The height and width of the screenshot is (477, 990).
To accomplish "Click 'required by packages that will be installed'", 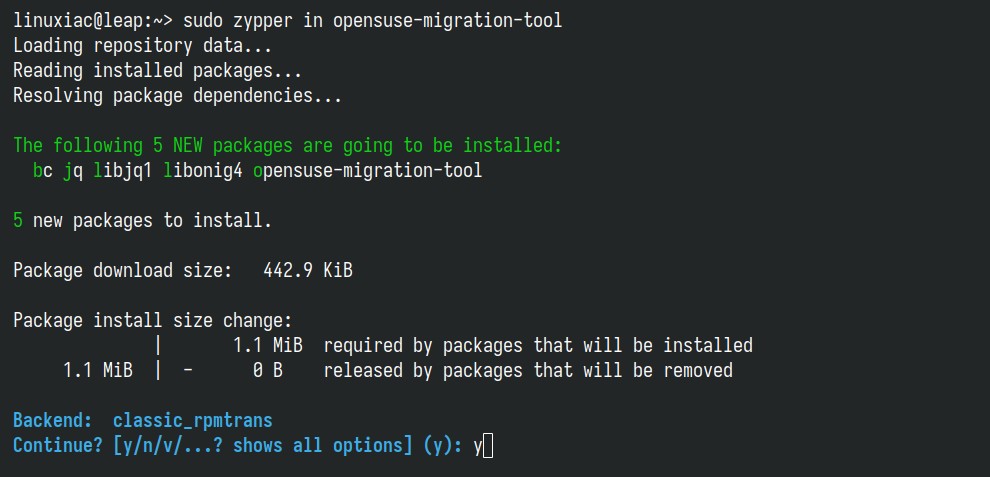I will tap(537, 346).
